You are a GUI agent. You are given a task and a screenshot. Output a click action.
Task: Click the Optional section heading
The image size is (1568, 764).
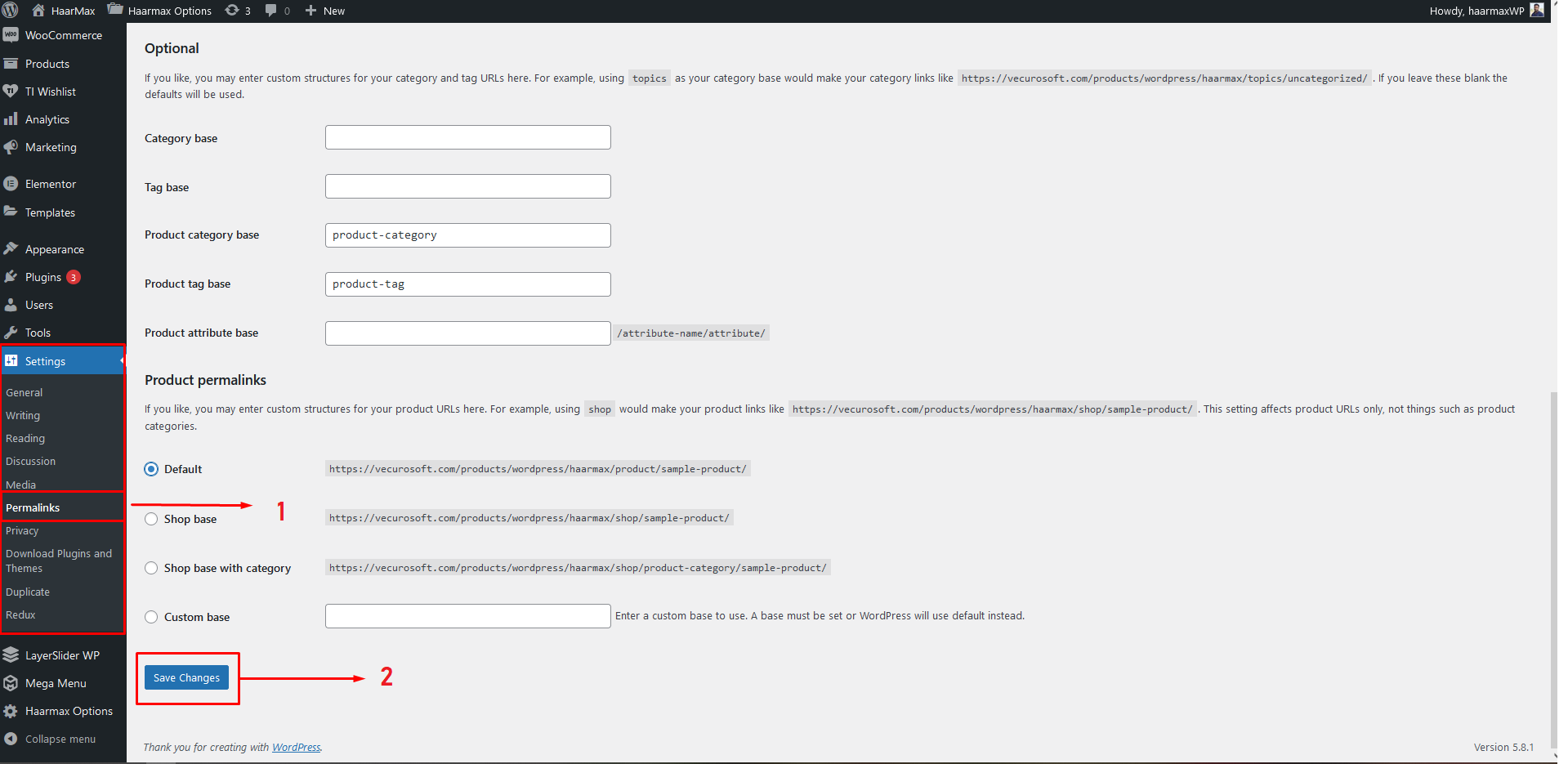pos(172,48)
